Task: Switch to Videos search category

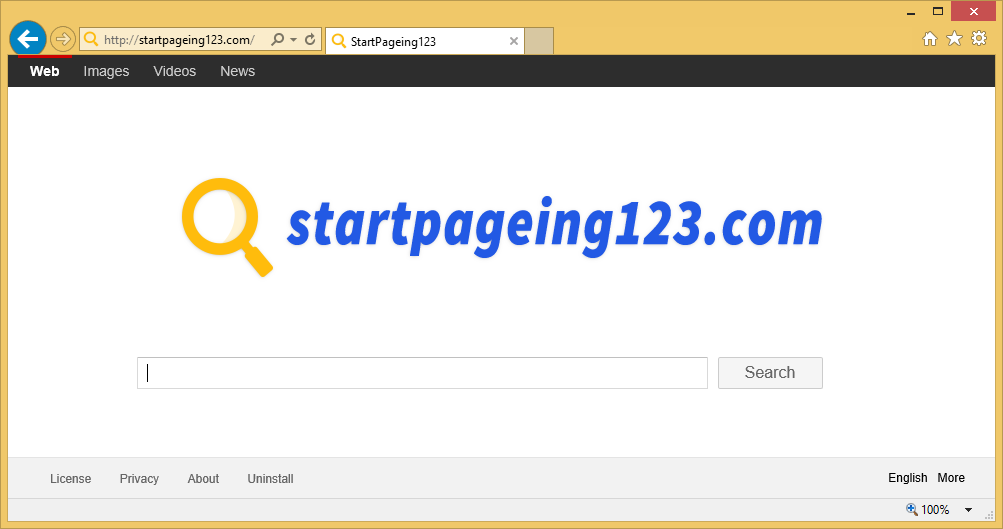Action: [x=175, y=71]
